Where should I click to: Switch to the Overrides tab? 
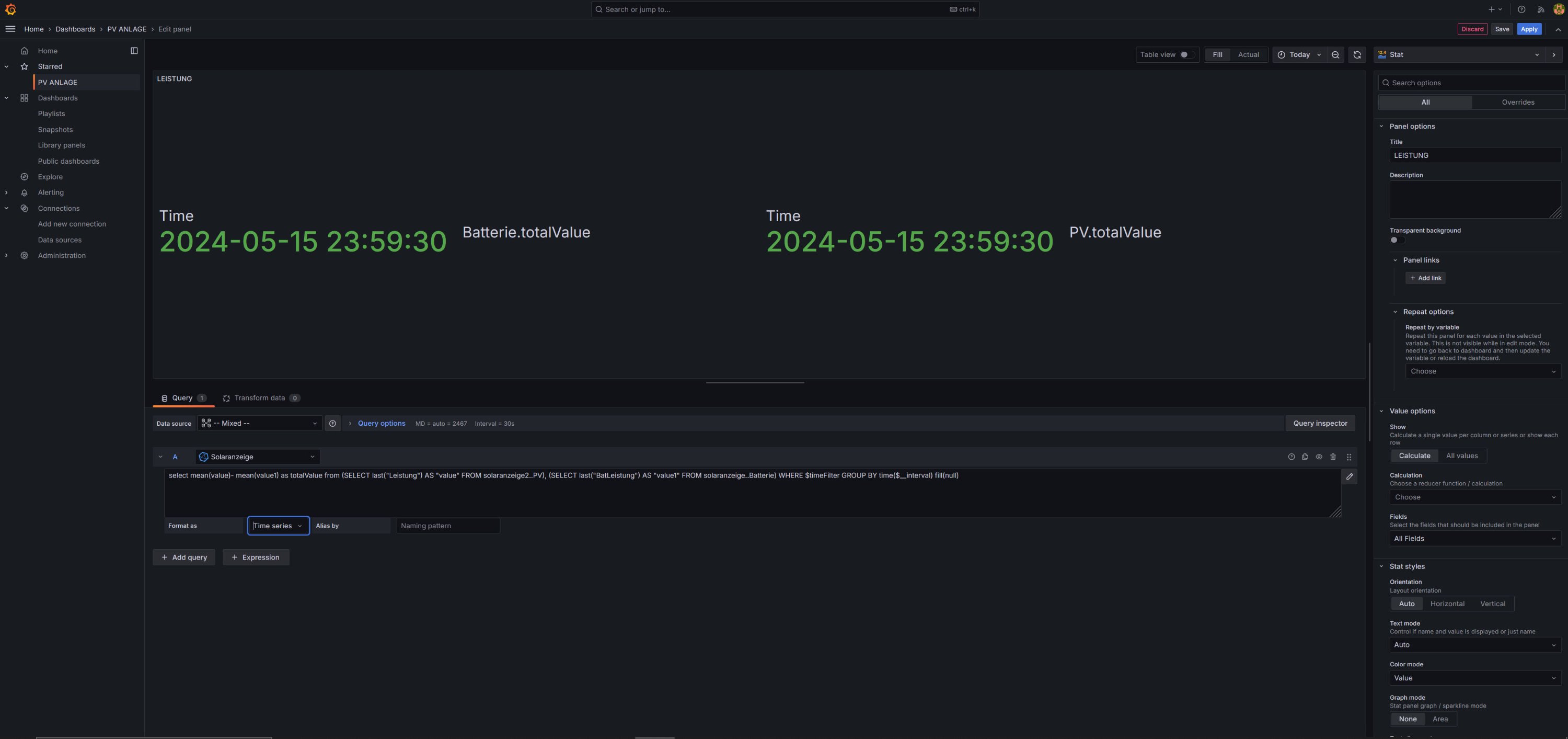[1517, 103]
